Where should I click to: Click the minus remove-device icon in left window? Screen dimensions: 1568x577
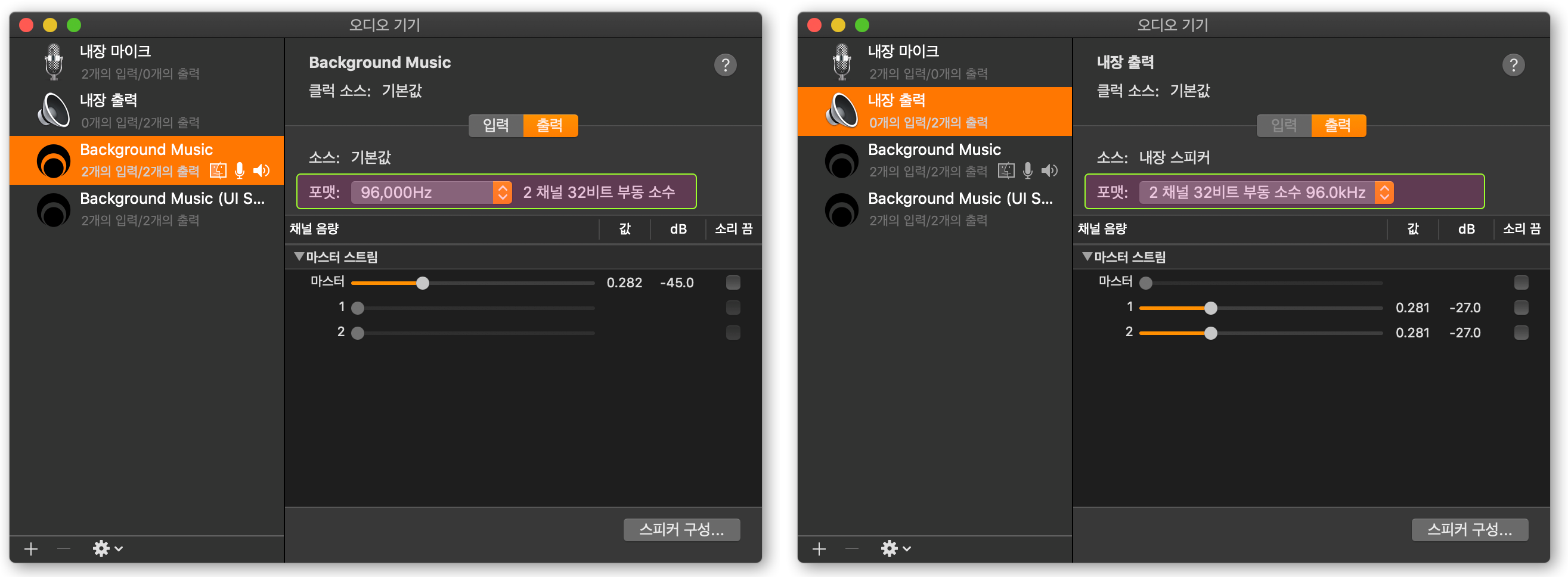(x=64, y=548)
